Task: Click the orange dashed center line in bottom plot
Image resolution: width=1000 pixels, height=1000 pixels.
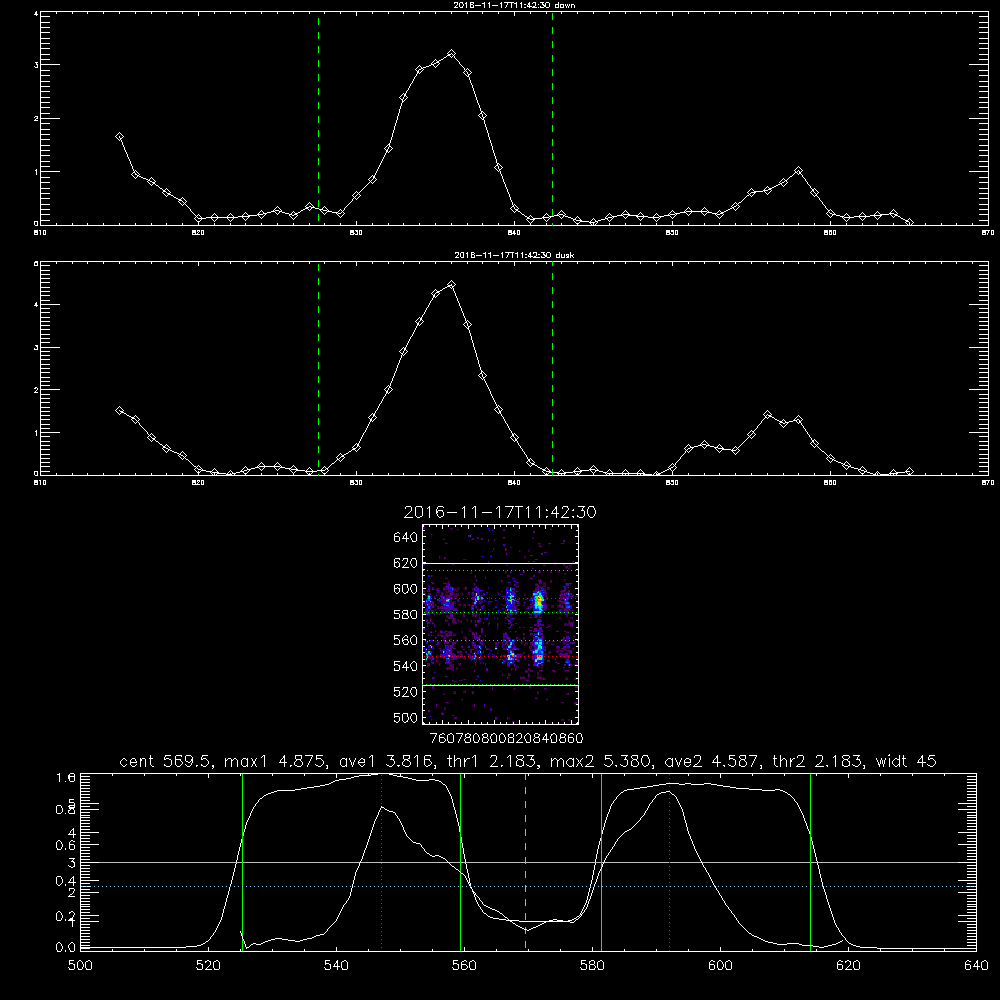Action: pyautogui.click(x=526, y=861)
